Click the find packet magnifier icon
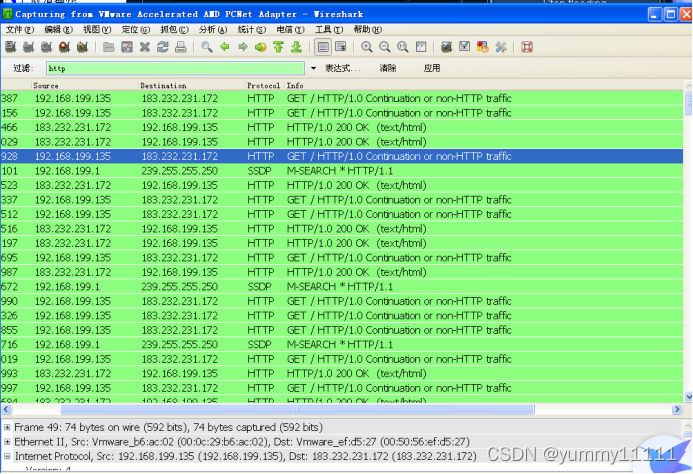693x474 pixels. coord(206,47)
